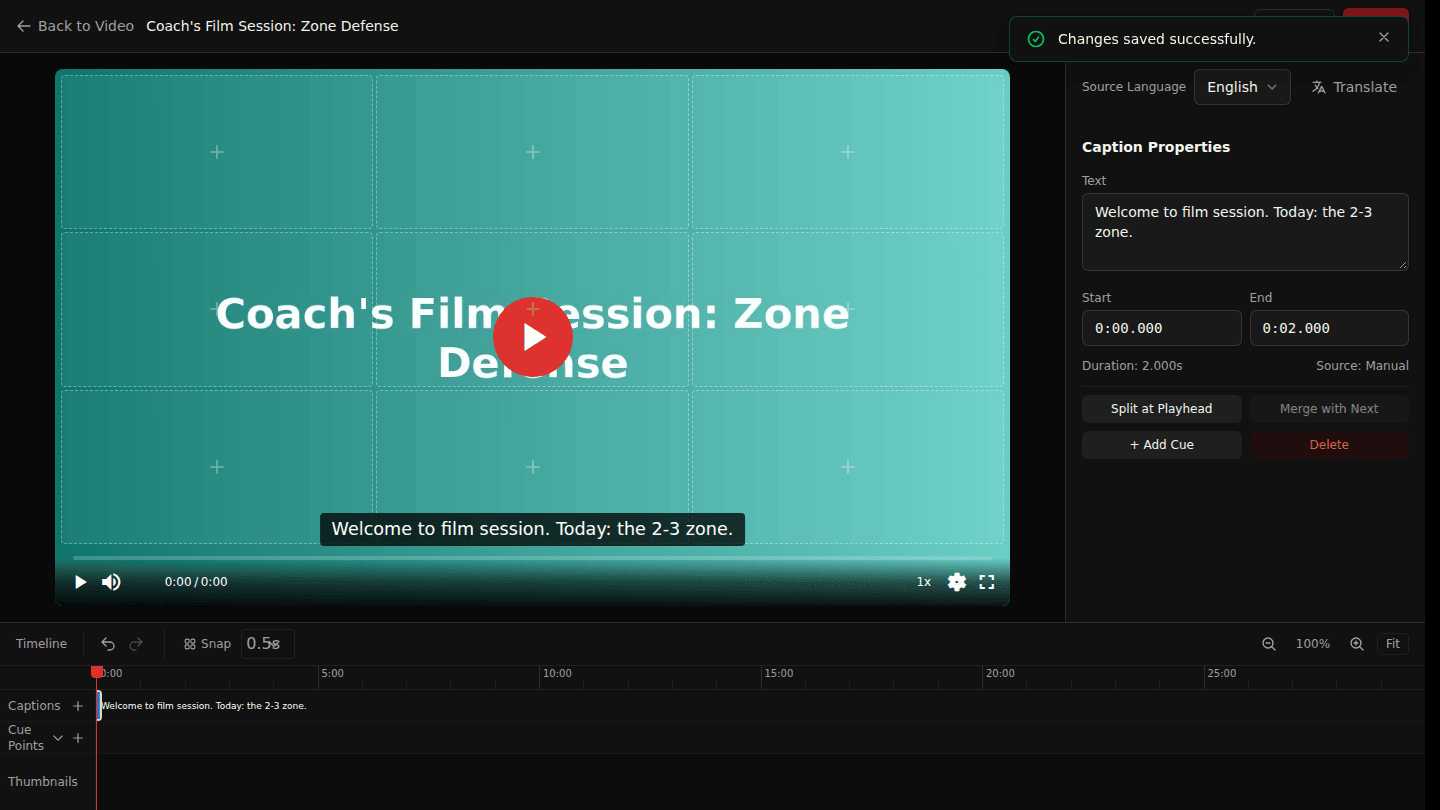Open player settings gear icon
The image size is (1440, 810).
[x=957, y=582]
